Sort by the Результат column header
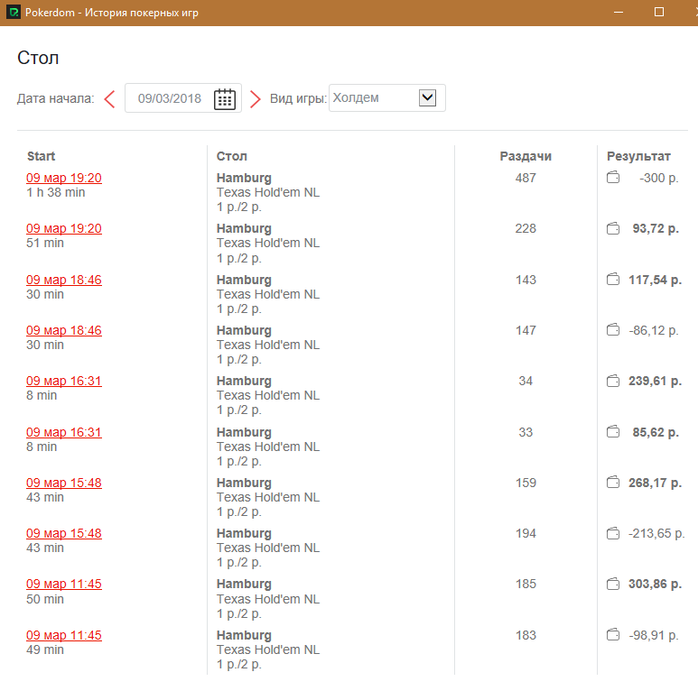 (638, 156)
